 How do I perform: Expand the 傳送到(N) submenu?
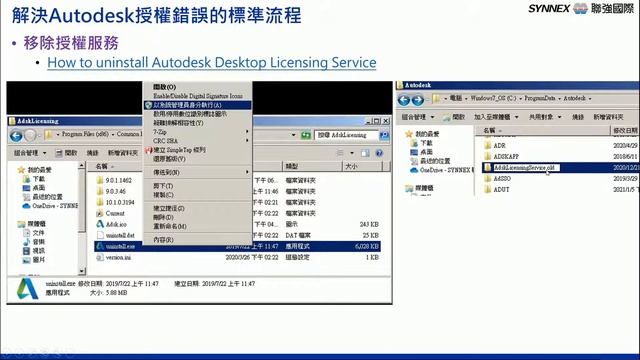click(x=198, y=172)
